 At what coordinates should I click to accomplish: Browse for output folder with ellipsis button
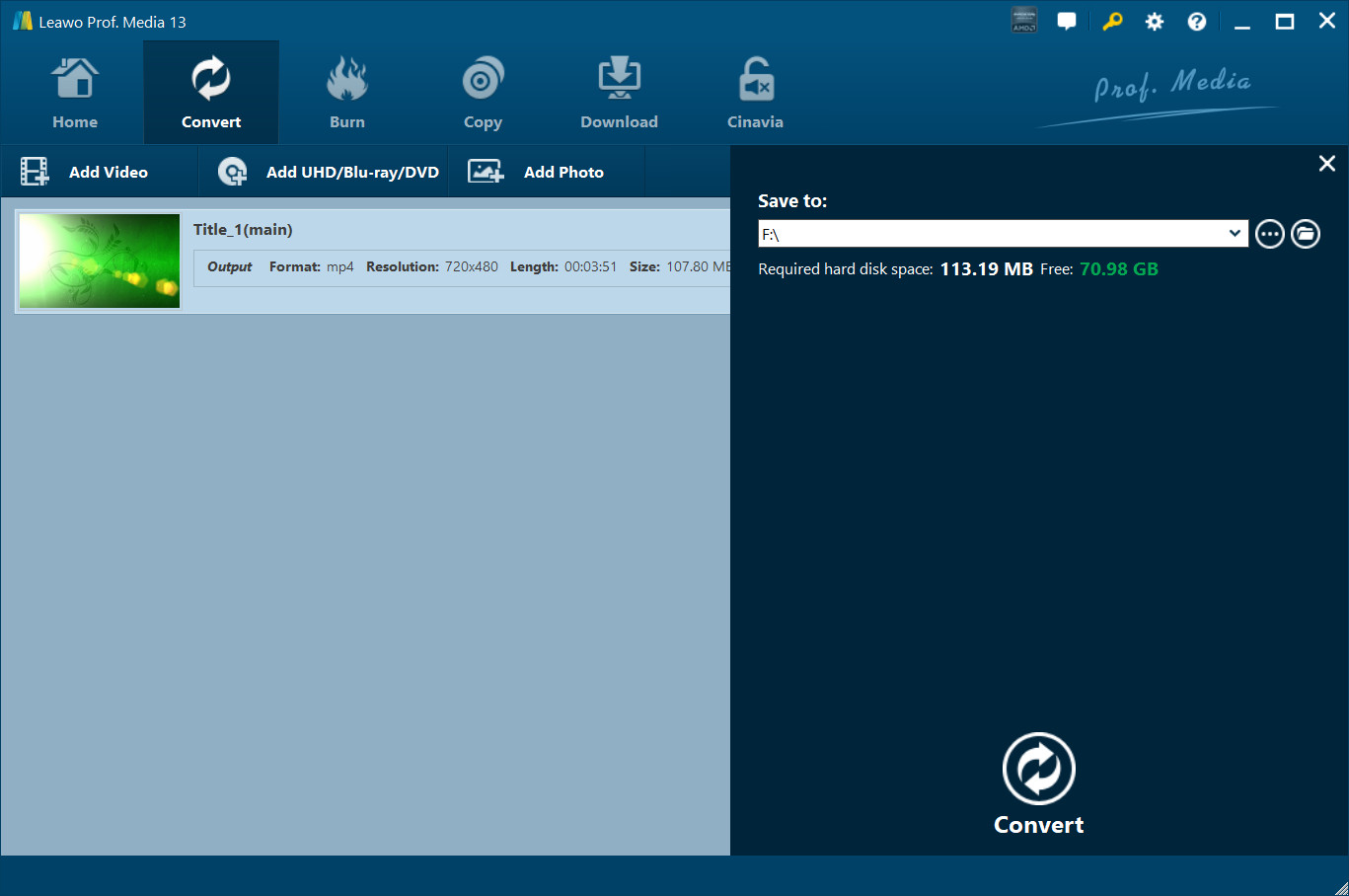pyautogui.click(x=1269, y=234)
